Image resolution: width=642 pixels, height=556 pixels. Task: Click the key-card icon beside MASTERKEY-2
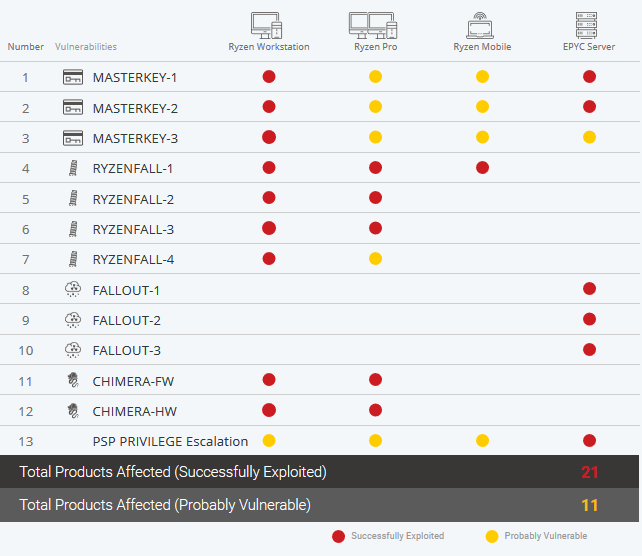click(73, 107)
